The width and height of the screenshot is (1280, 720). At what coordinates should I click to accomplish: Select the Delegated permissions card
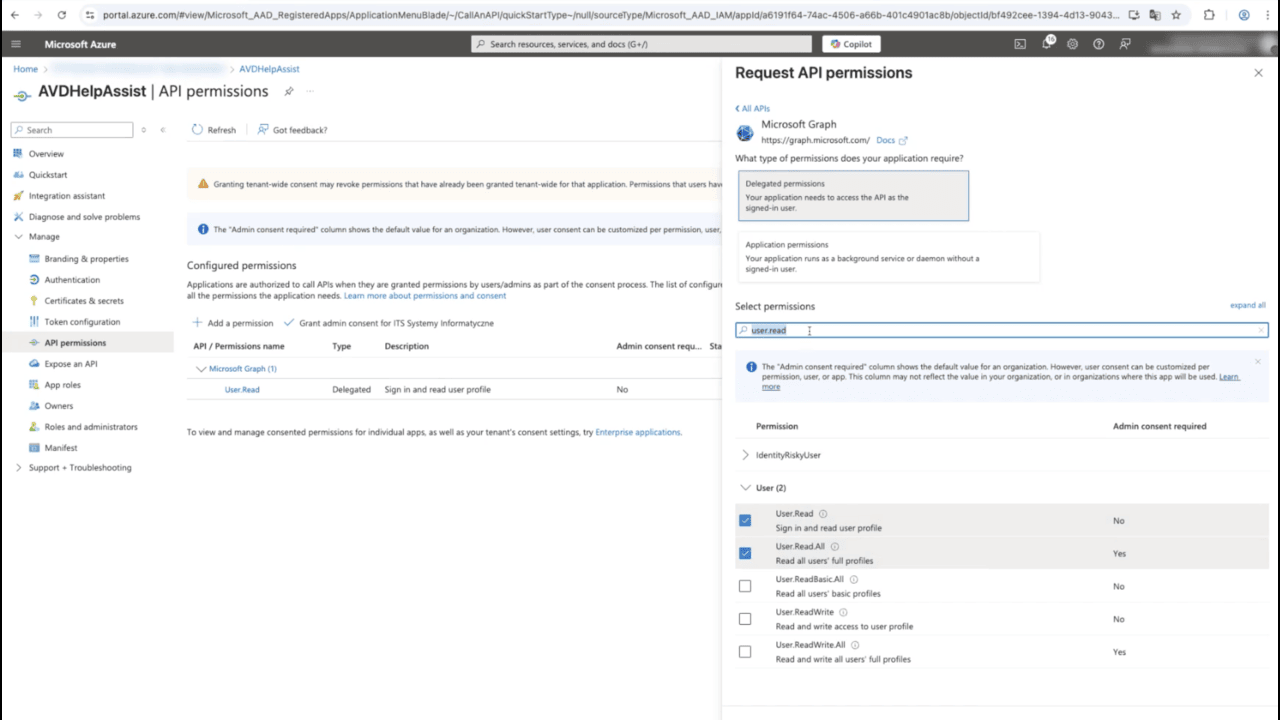tap(853, 195)
